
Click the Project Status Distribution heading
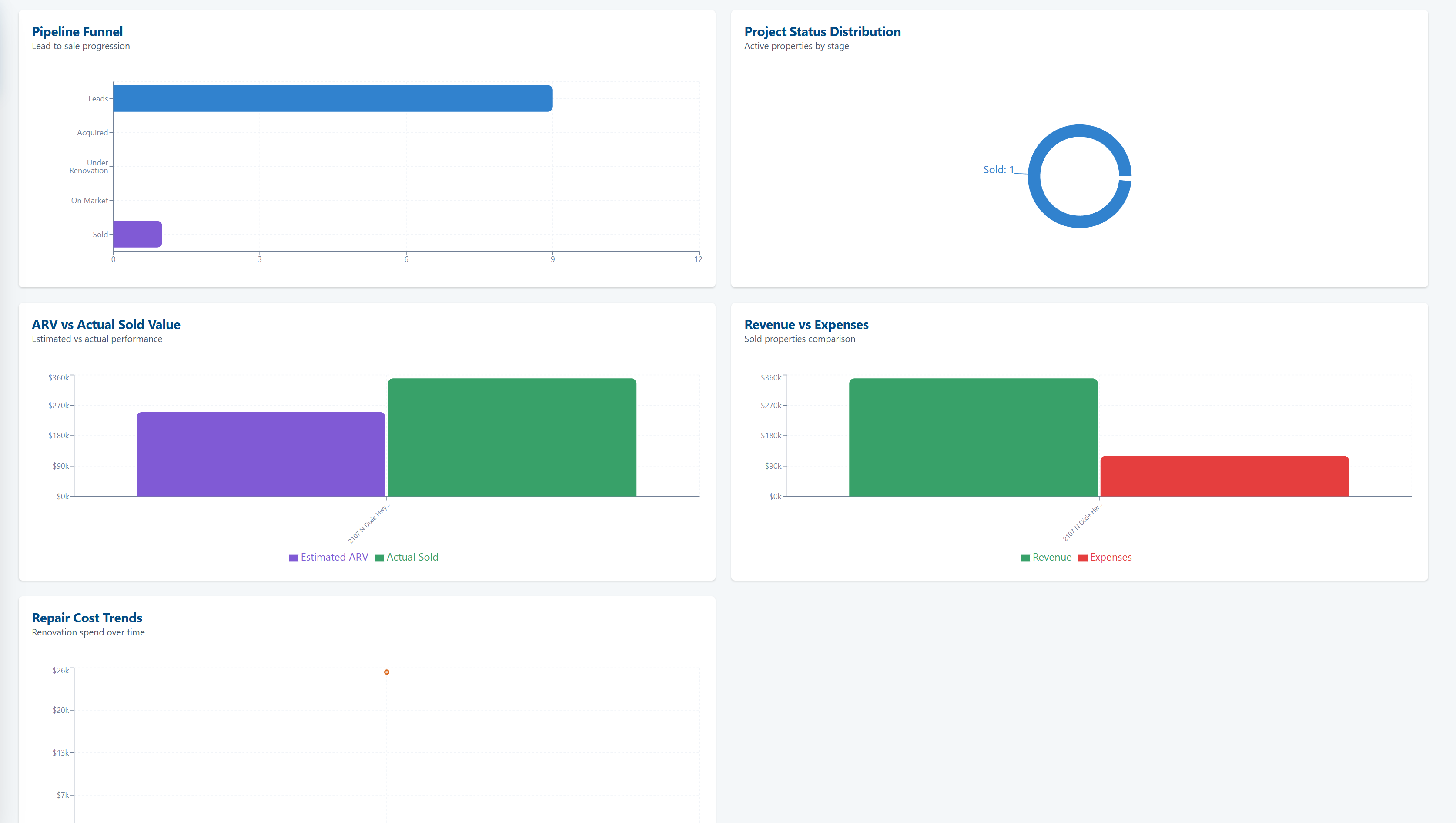[822, 32]
